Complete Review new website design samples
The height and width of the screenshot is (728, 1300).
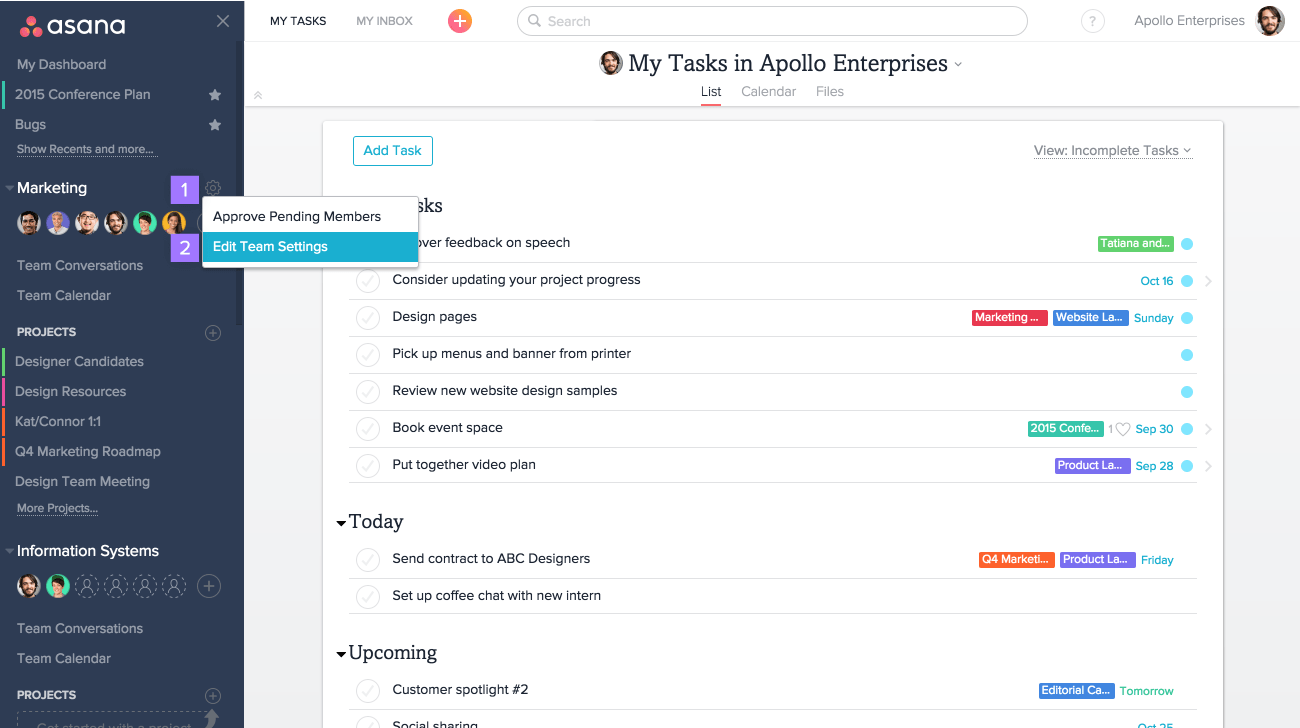pyautogui.click(x=368, y=392)
